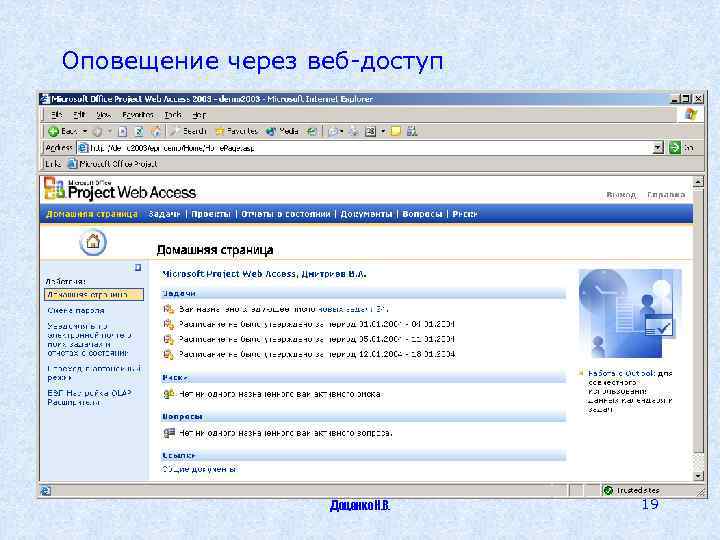Open the Favorites star toolbar button
Image resolution: width=720 pixels, height=540 pixels.
pyautogui.click(x=237, y=132)
